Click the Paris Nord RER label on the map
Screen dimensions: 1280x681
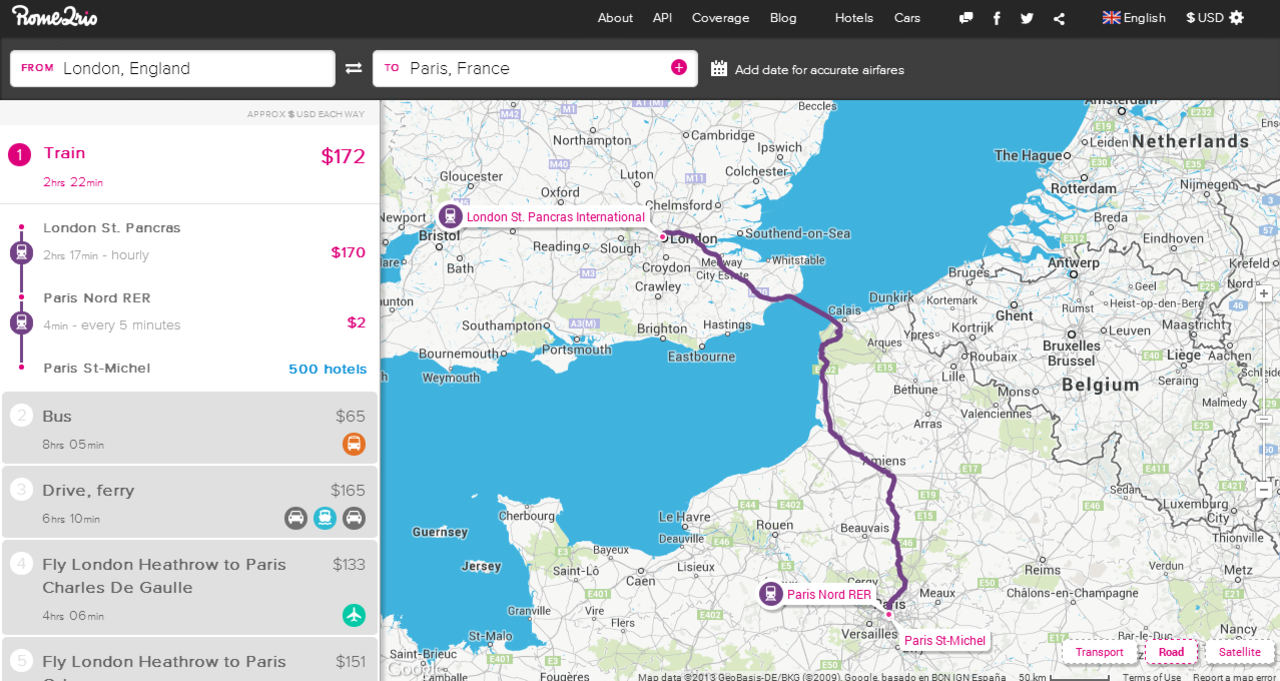[x=829, y=594]
